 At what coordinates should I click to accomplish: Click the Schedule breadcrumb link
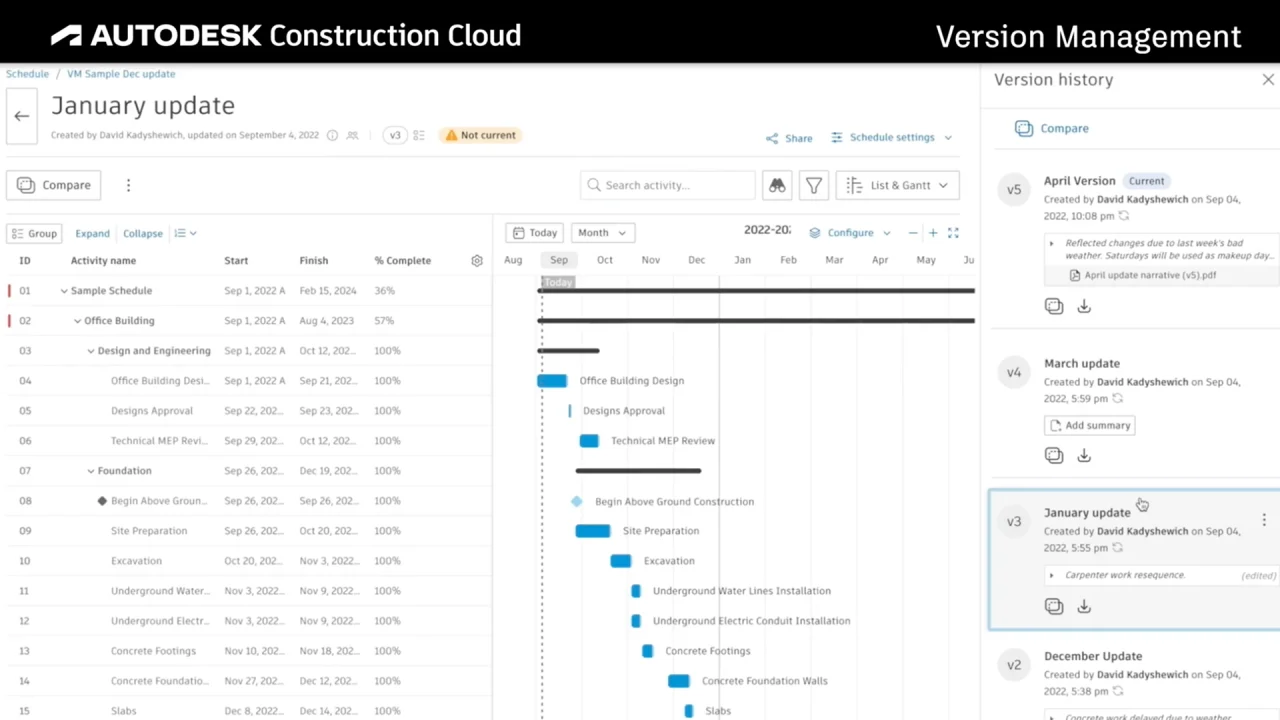(x=27, y=74)
